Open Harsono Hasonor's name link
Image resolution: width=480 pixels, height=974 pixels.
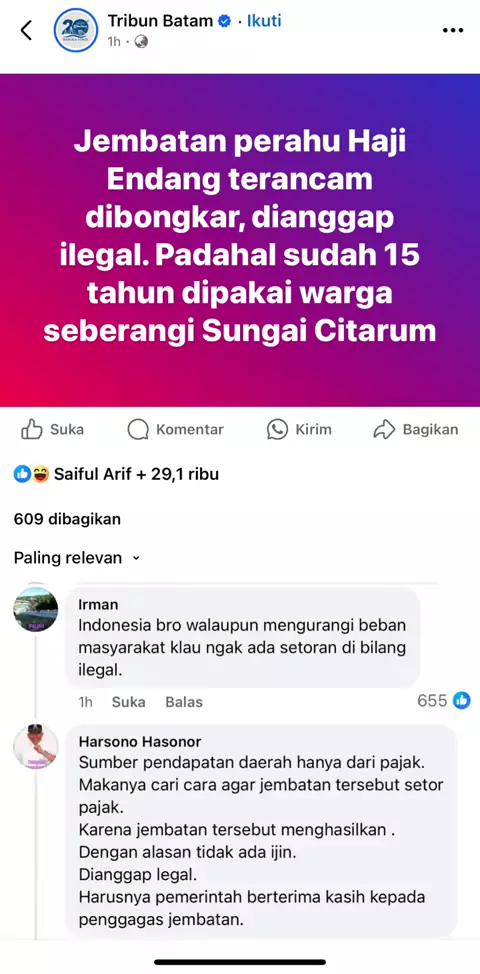tap(140, 742)
